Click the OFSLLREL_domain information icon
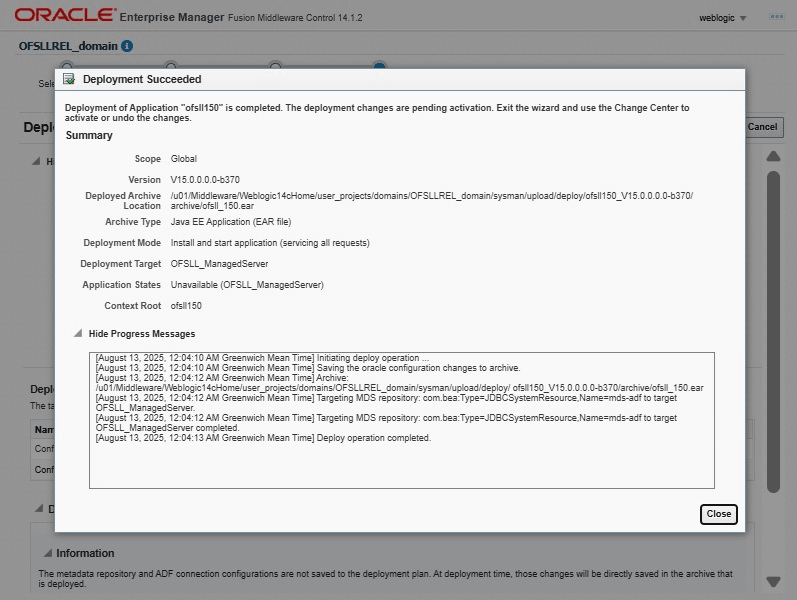Image resolution: width=797 pixels, height=600 pixels. (x=127, y=46)
